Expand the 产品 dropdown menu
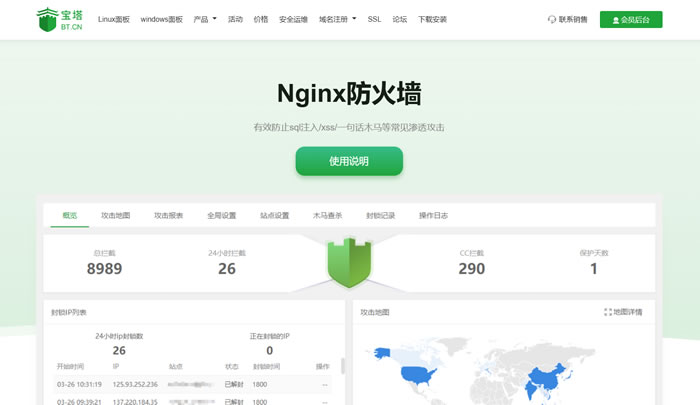Screen dimensions: 700x405 coord(204,19)
